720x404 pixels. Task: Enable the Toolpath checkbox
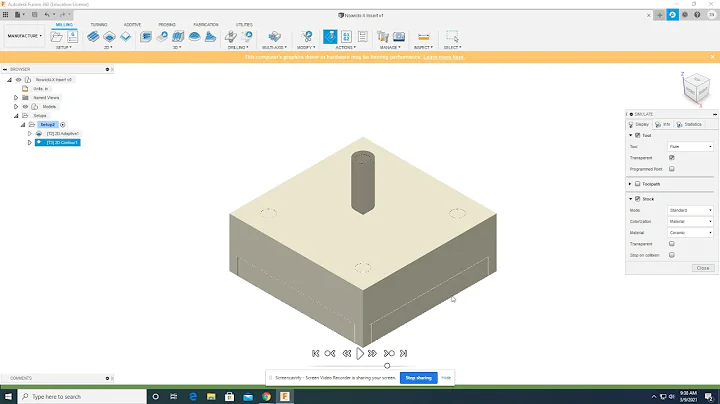[637, 184]
